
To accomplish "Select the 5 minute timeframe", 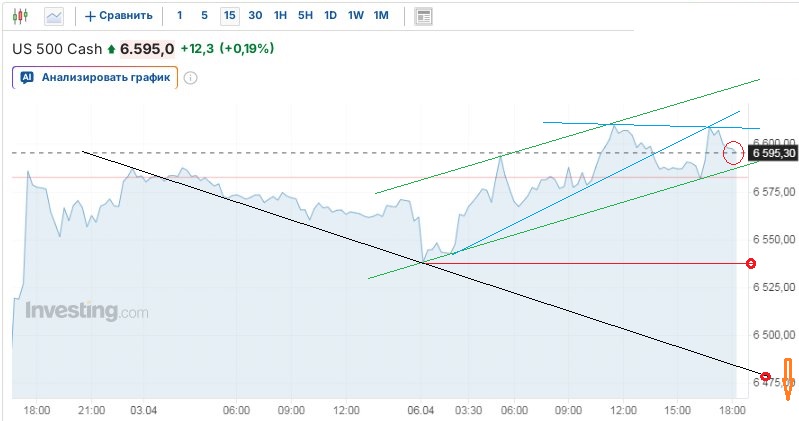I will (204, 16).
